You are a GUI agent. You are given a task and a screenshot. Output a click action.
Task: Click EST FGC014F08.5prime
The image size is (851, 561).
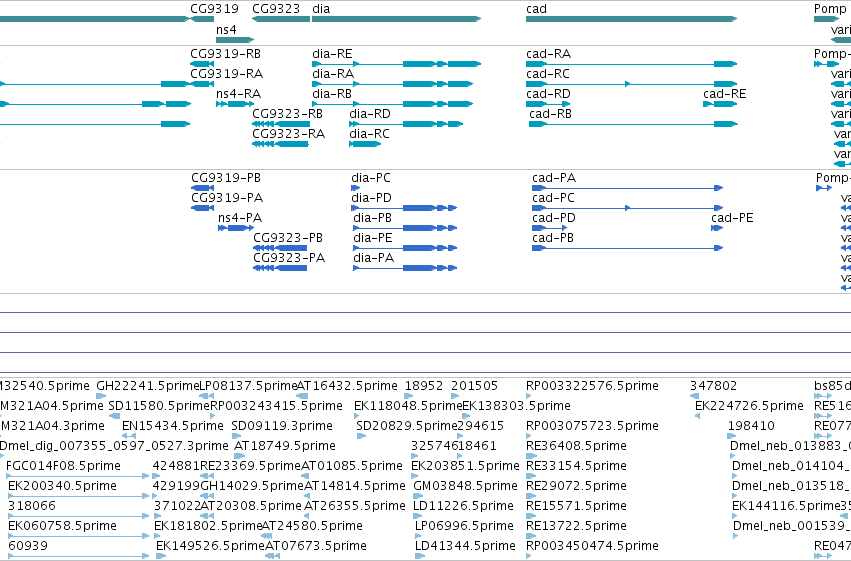click(63, 466)
